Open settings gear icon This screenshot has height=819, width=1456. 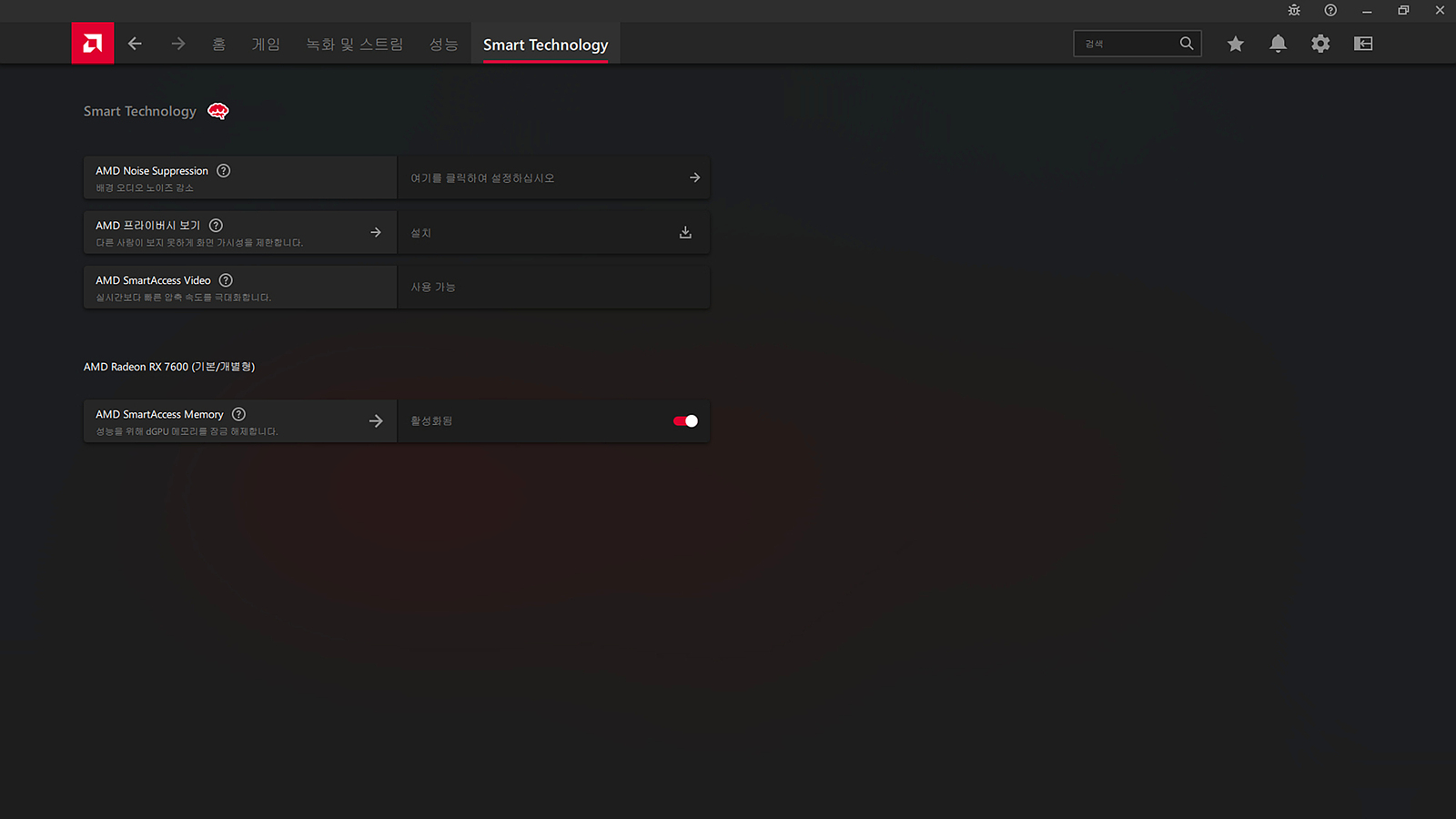coord(1320,44)
